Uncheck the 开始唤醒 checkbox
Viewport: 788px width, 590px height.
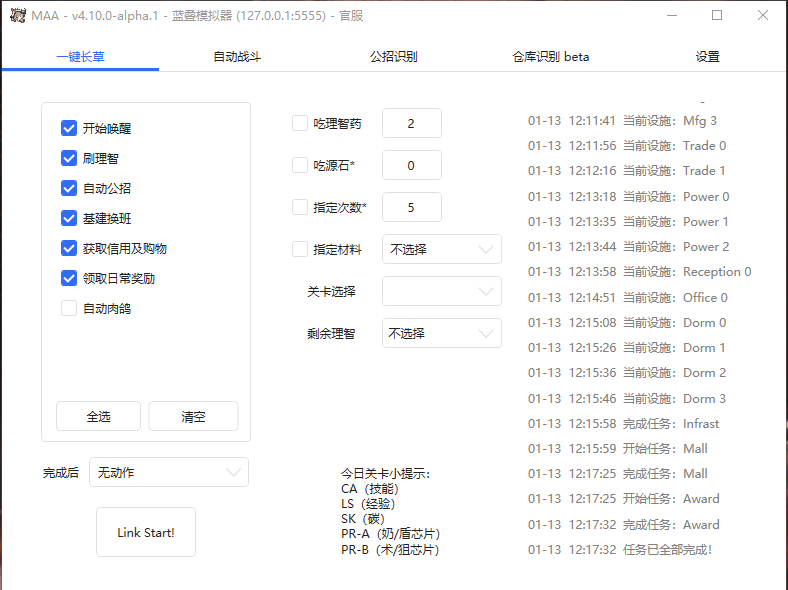pos(69,128)
